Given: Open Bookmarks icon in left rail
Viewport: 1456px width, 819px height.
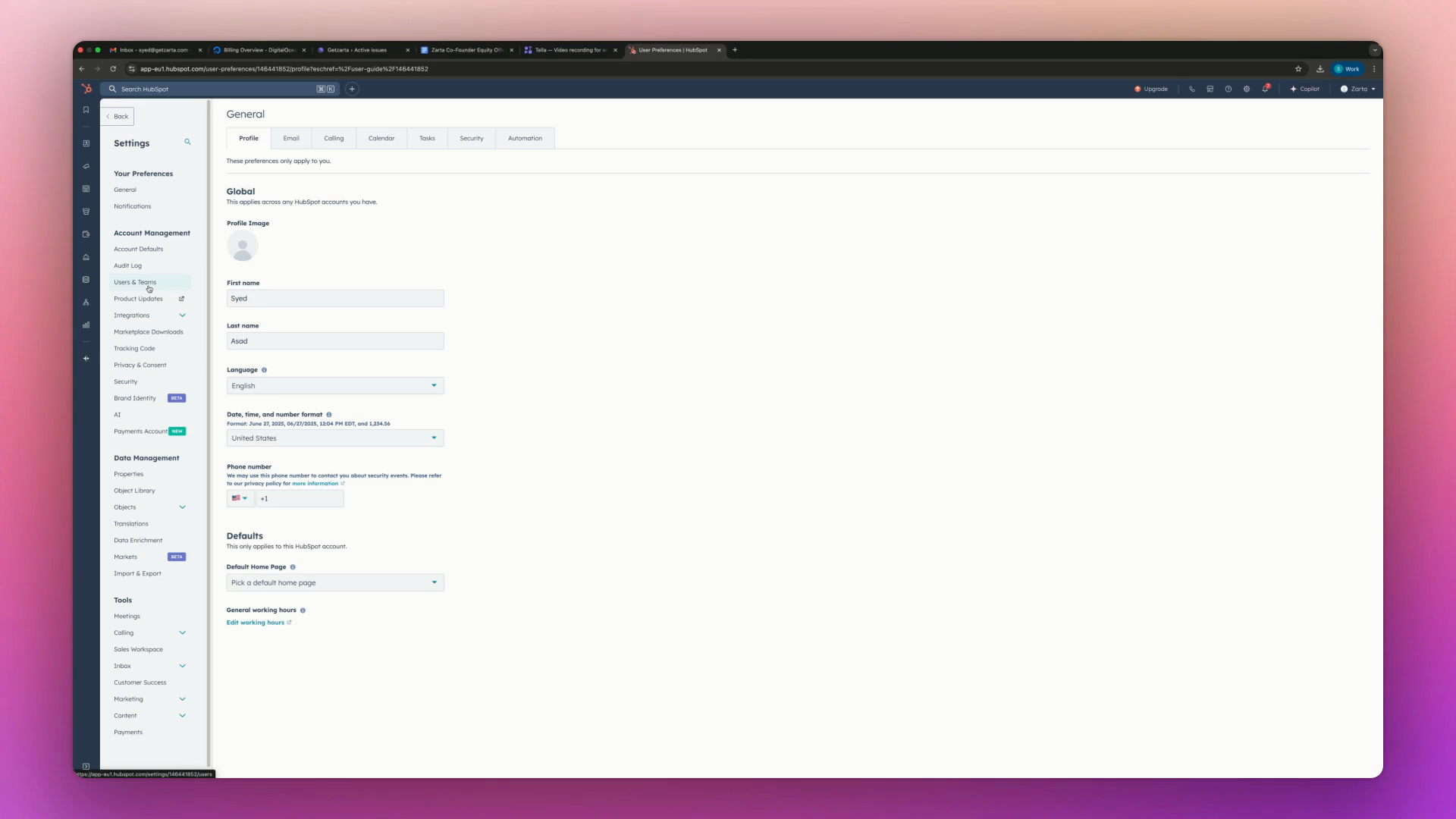Looking at the screenshot, I should pyautogui.click(x=86, y=110).
